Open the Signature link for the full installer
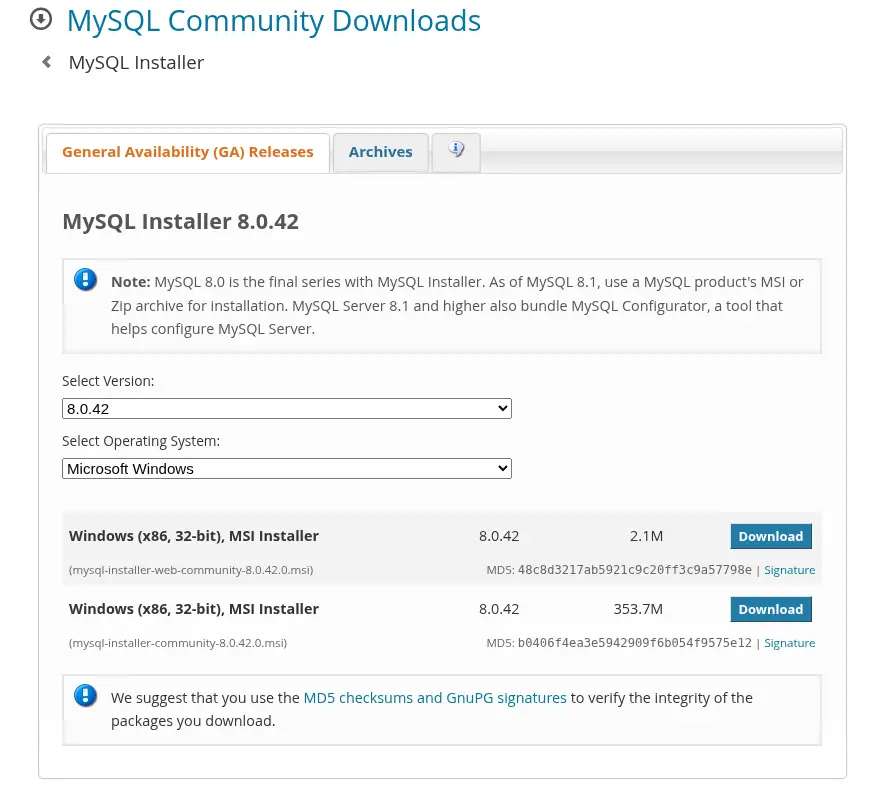This screenshot has width=879, height=796. coord(789,642)
